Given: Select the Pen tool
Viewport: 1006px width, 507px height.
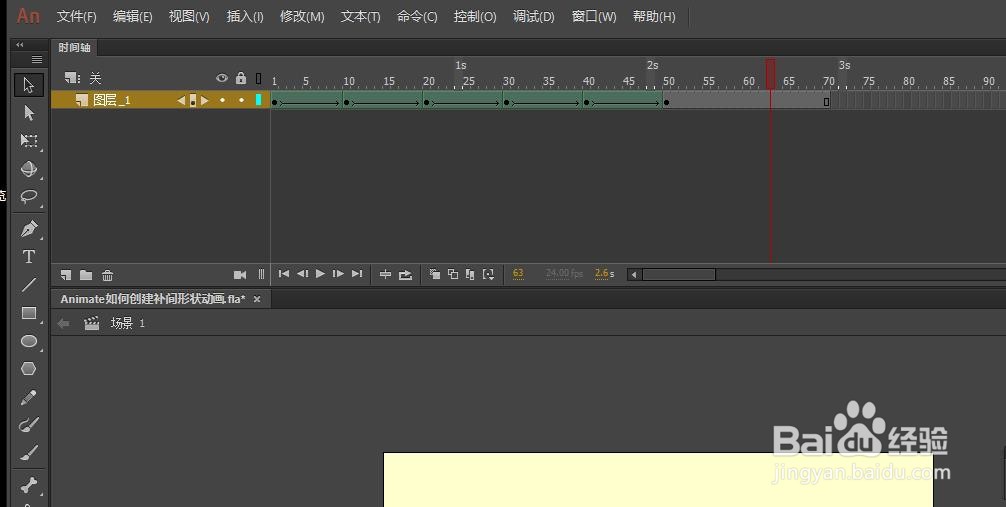Looking at the screenshot, I should point(29,229).
